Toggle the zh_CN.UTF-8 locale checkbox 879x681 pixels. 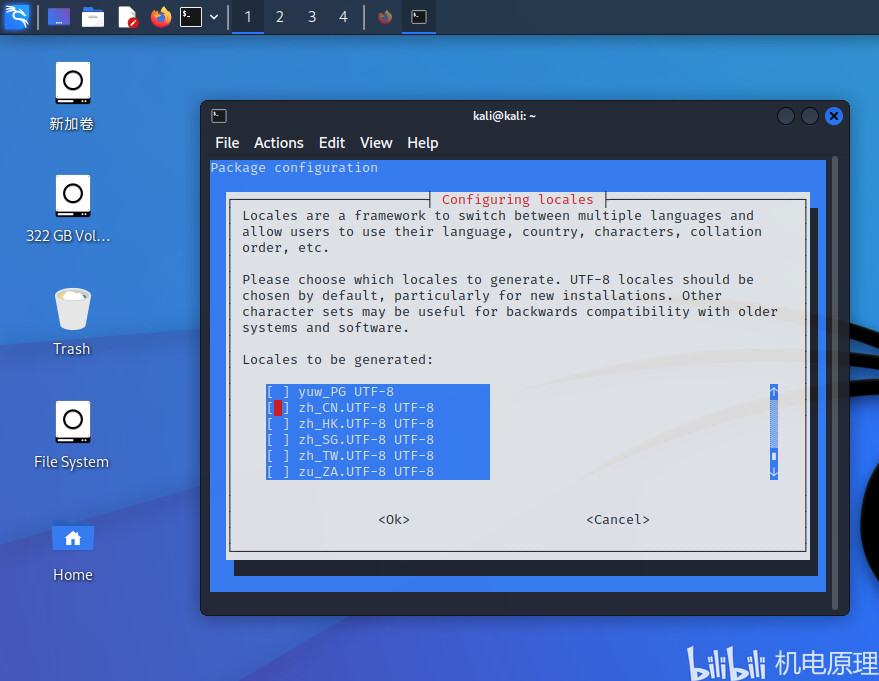pyautogui.click(x=278, y=407)
